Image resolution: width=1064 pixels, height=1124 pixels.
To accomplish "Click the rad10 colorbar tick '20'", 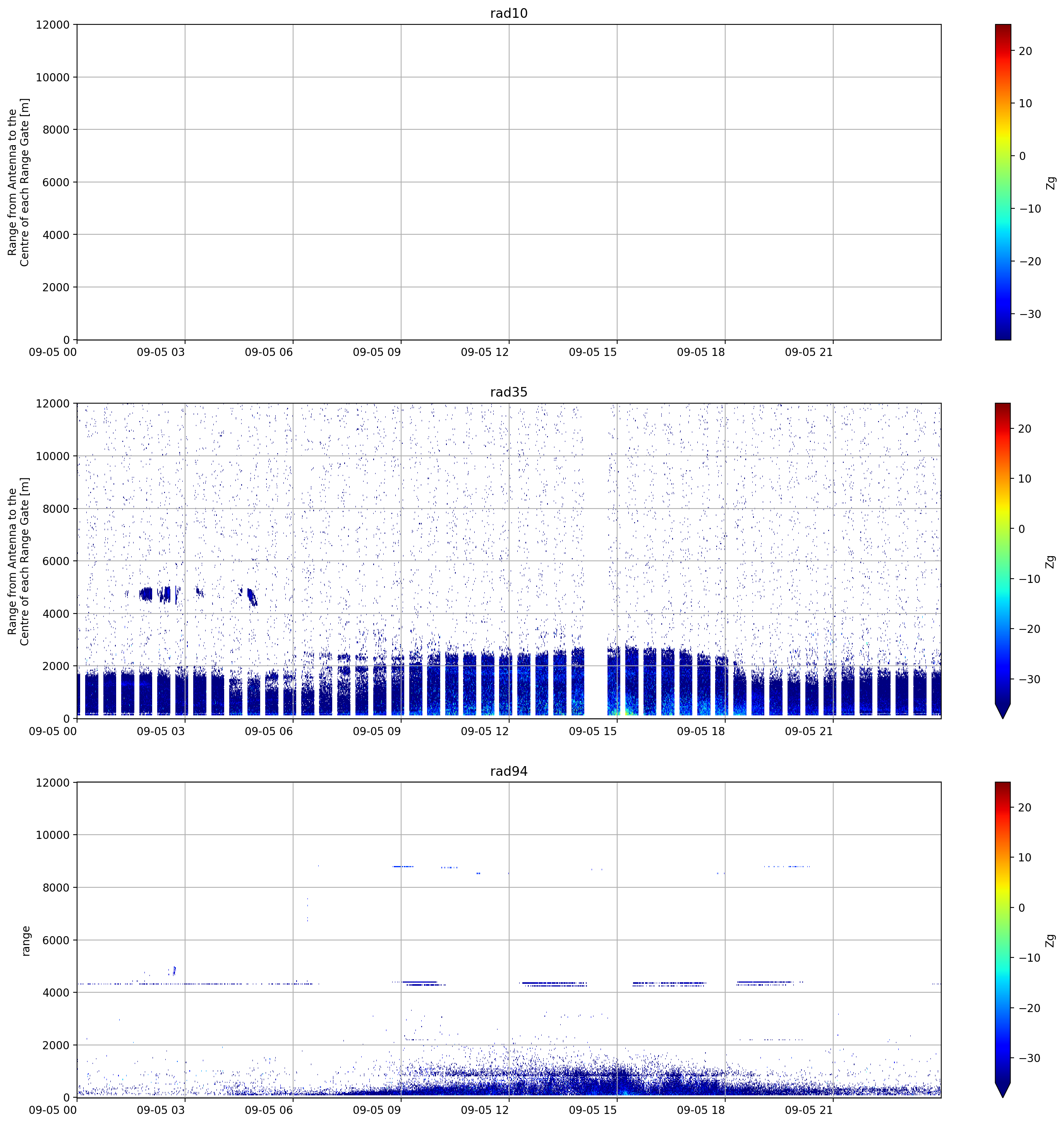I will [1025, 51].
